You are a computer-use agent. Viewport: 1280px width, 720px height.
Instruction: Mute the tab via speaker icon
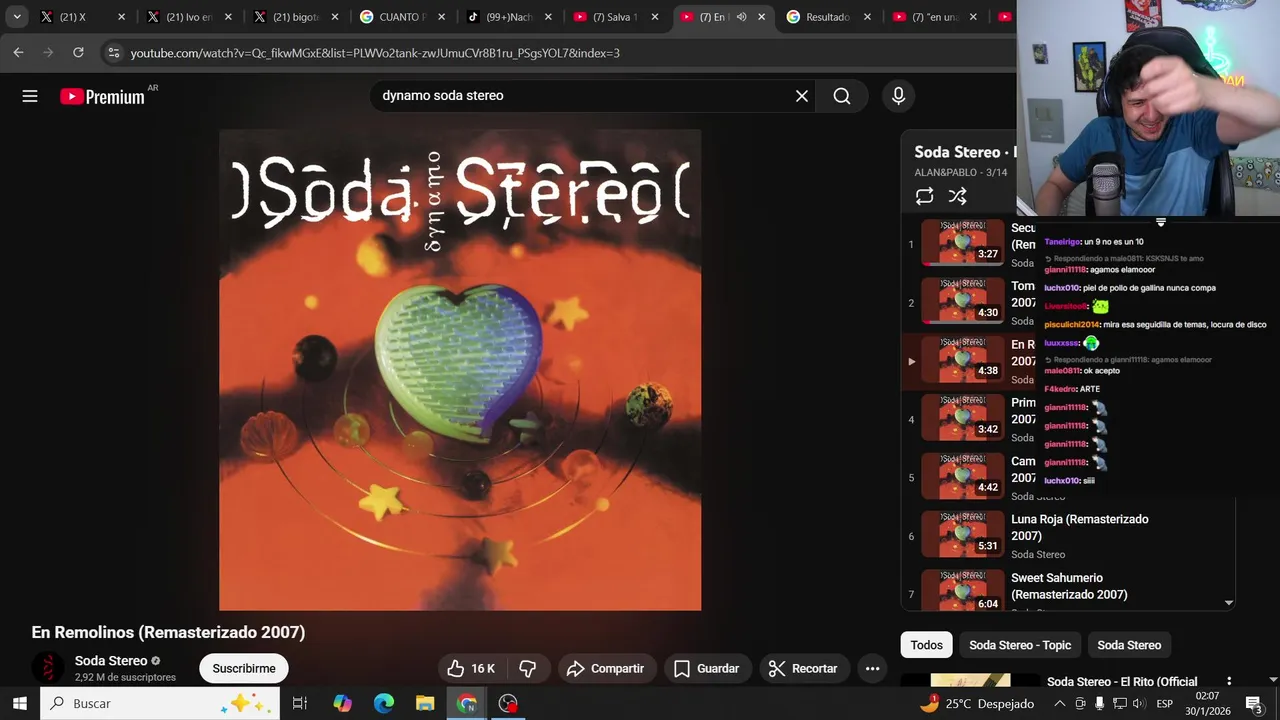click(x=741, y=17)
